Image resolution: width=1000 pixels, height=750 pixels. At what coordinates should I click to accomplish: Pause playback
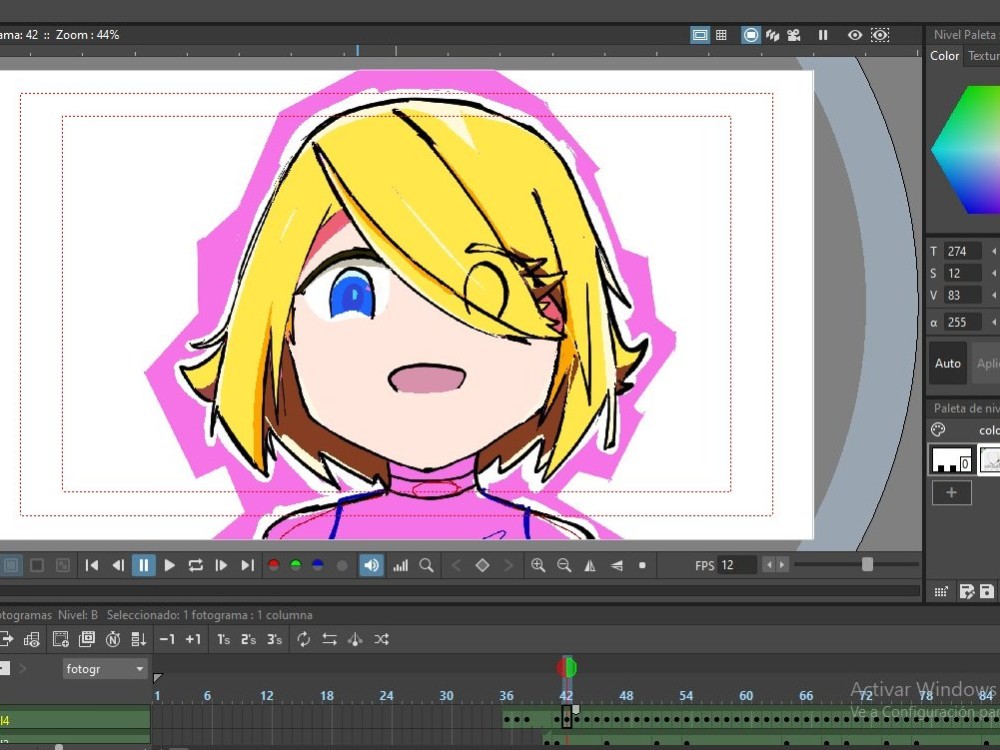pyautogui.click(x=143, y=566)
